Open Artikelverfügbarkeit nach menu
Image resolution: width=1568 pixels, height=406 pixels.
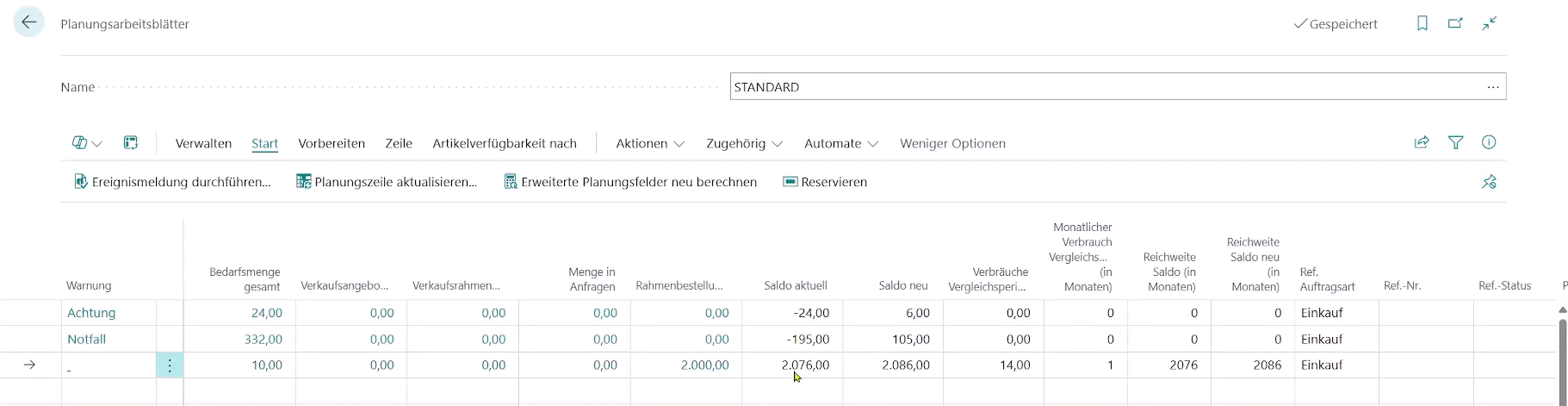505,143
